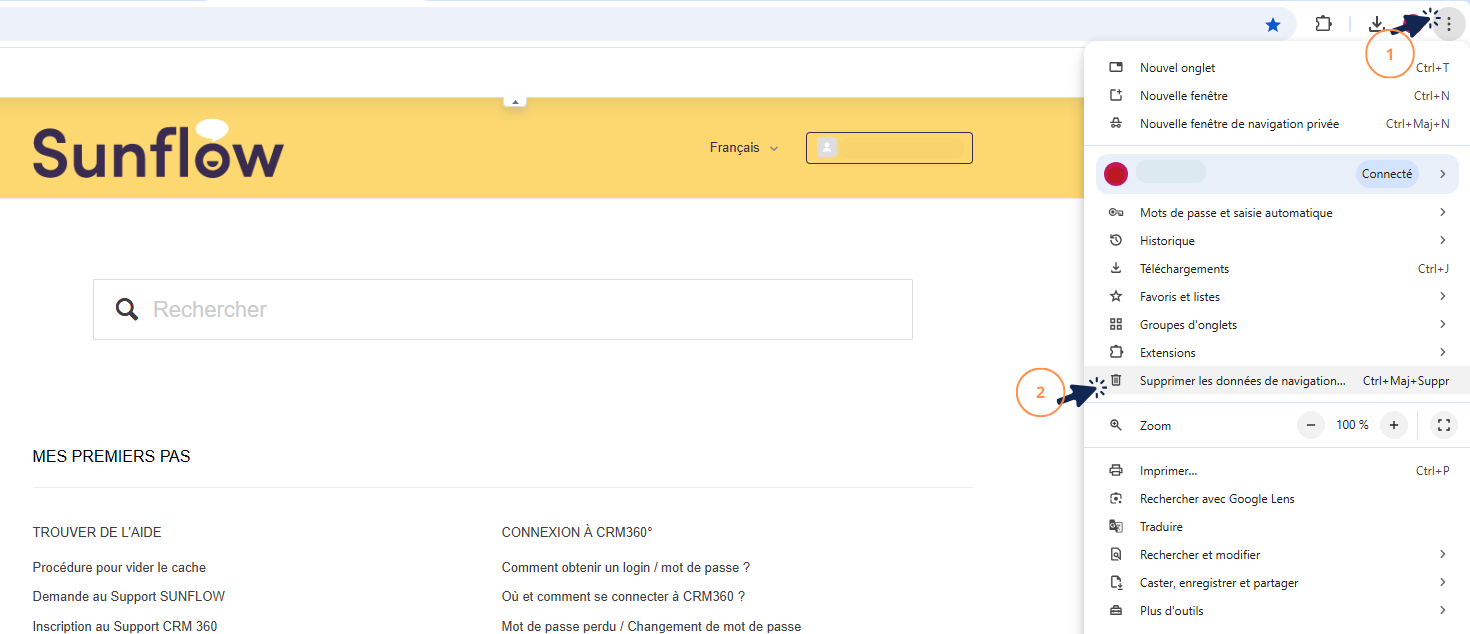Decrease zoom with minus button

pyautogui.click(x=1310, y=425)
